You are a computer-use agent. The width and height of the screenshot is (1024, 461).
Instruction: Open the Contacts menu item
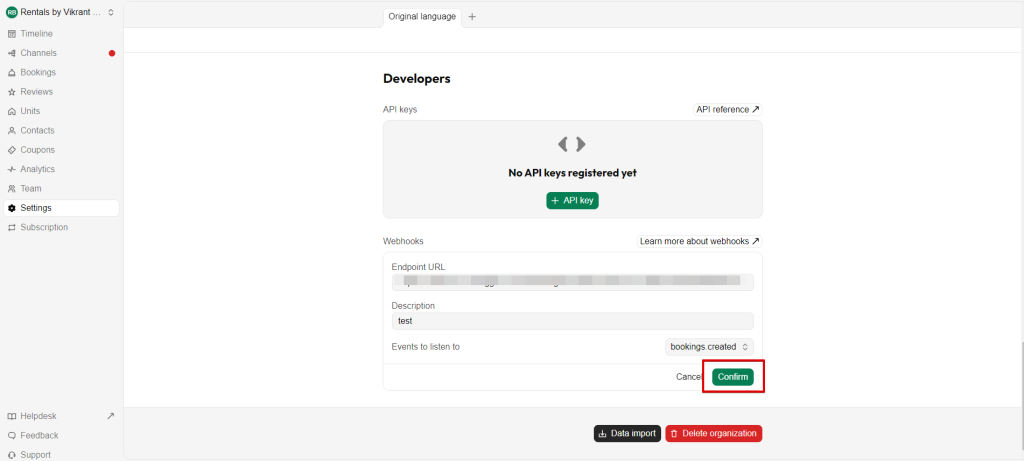[x=37, y=131]
